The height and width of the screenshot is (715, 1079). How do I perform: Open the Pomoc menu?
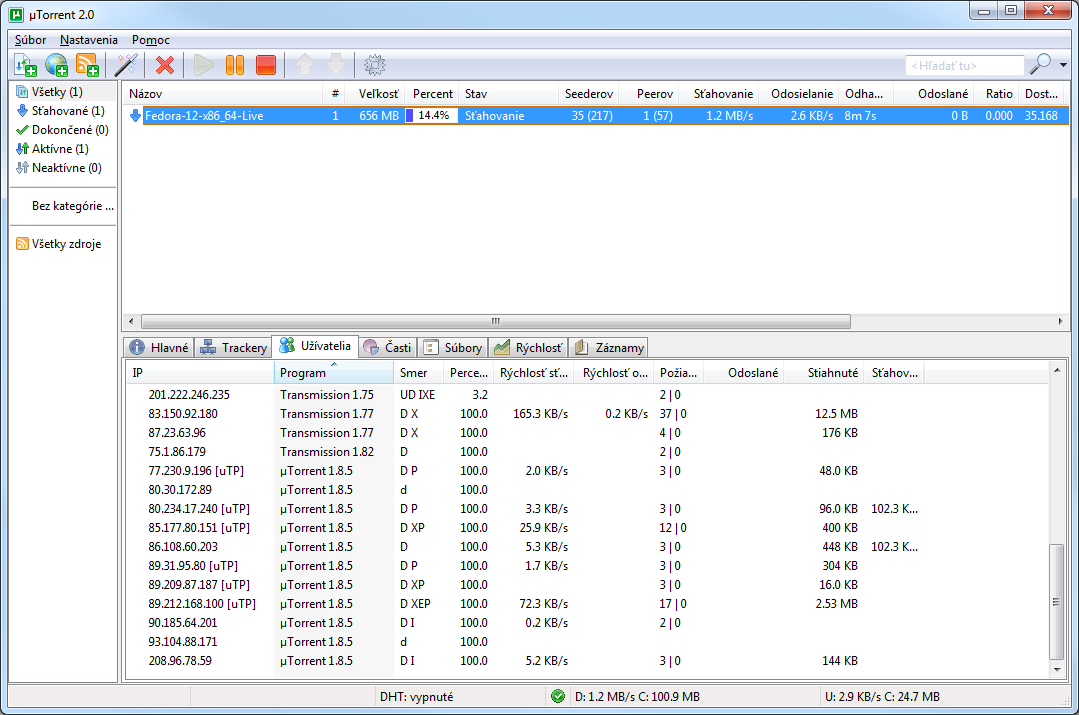click(151, 40)
